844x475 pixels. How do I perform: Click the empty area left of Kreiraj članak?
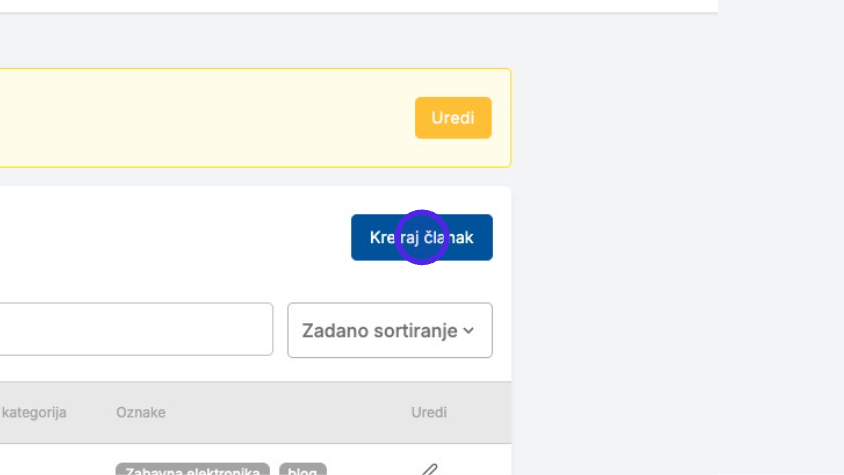pos(172,238)
